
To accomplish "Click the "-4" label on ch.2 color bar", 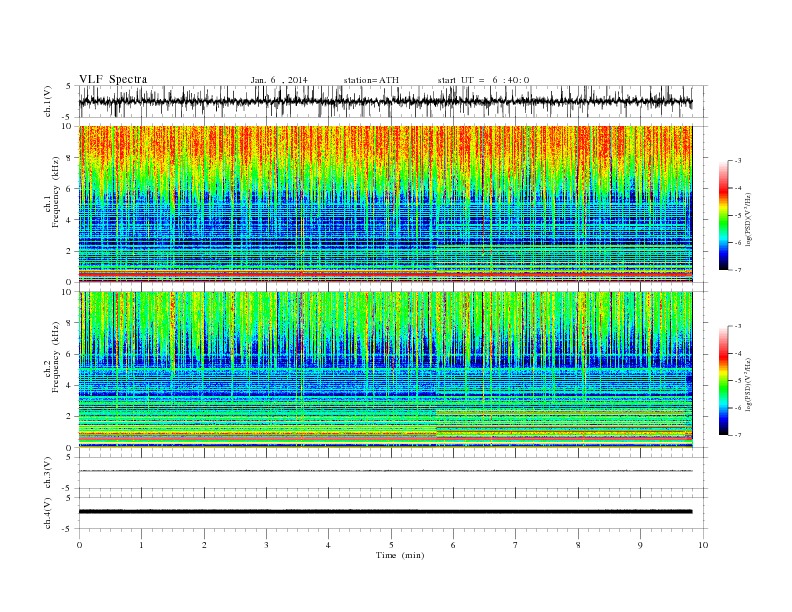I will (x=738, y=354).
